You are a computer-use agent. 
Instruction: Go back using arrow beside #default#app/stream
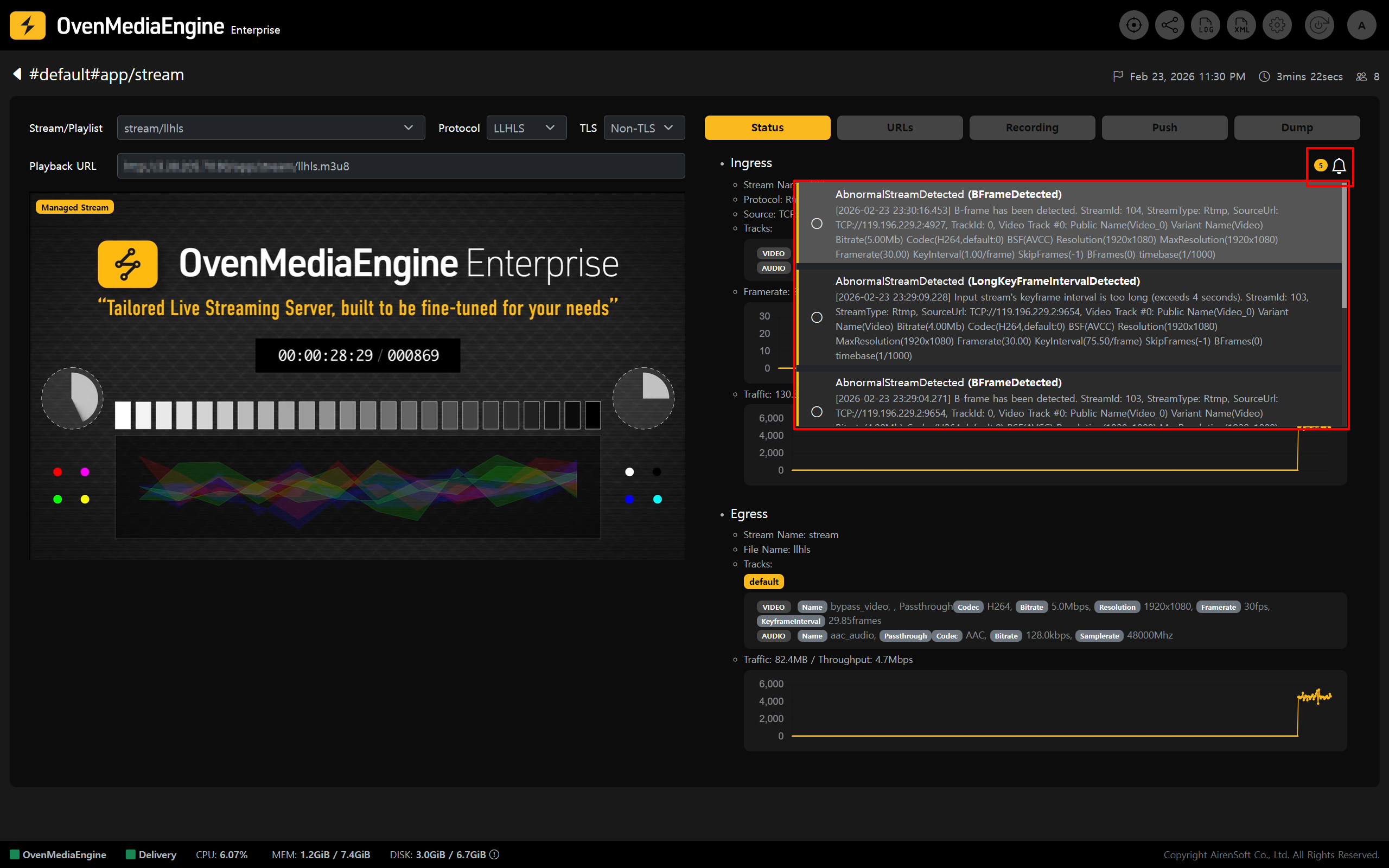(17, 74)
